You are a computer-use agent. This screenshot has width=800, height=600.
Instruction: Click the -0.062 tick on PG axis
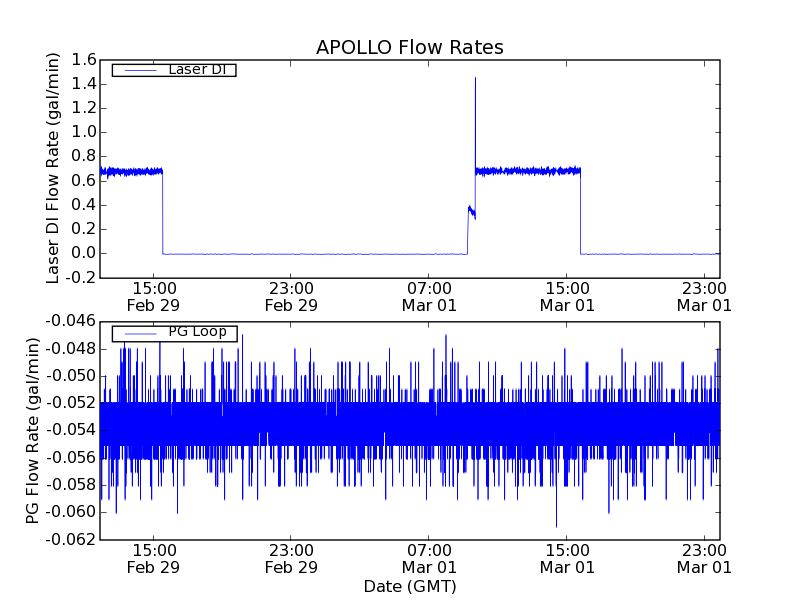71,539
